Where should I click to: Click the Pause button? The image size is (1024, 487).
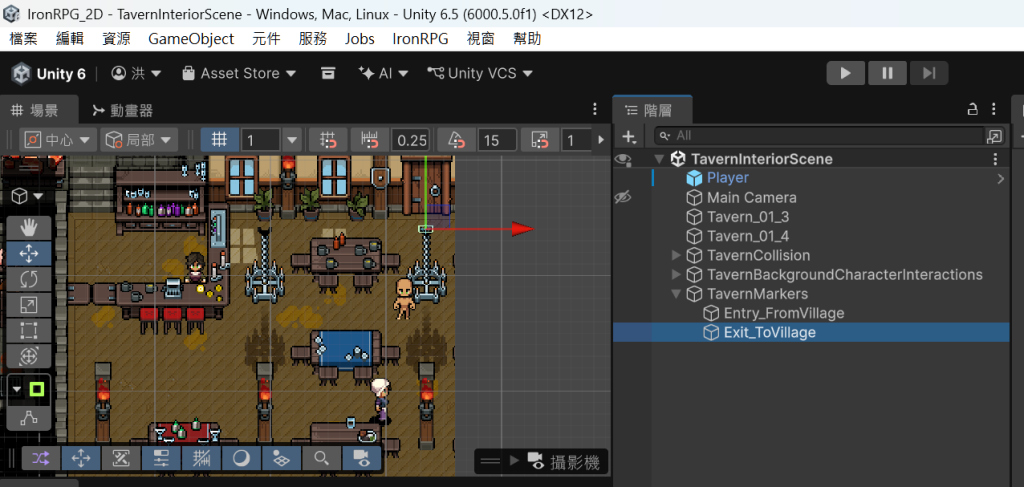click(887, 73)
